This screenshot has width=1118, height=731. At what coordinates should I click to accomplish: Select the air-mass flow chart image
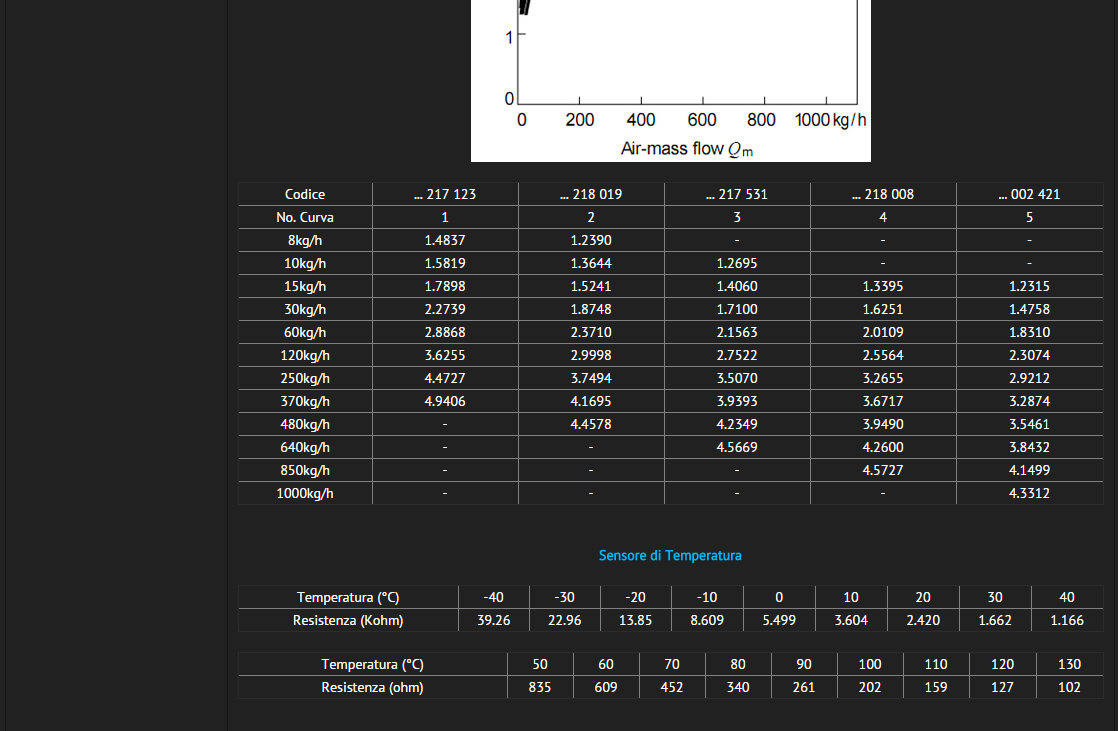tap(671, 81)
